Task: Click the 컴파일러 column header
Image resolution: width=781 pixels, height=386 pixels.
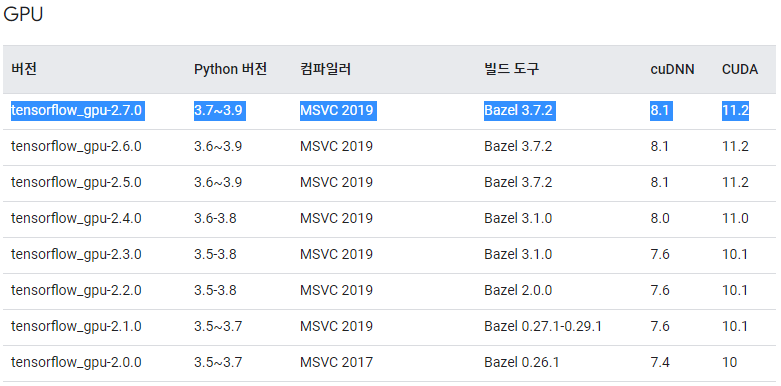Action: [x=325, y=69]
